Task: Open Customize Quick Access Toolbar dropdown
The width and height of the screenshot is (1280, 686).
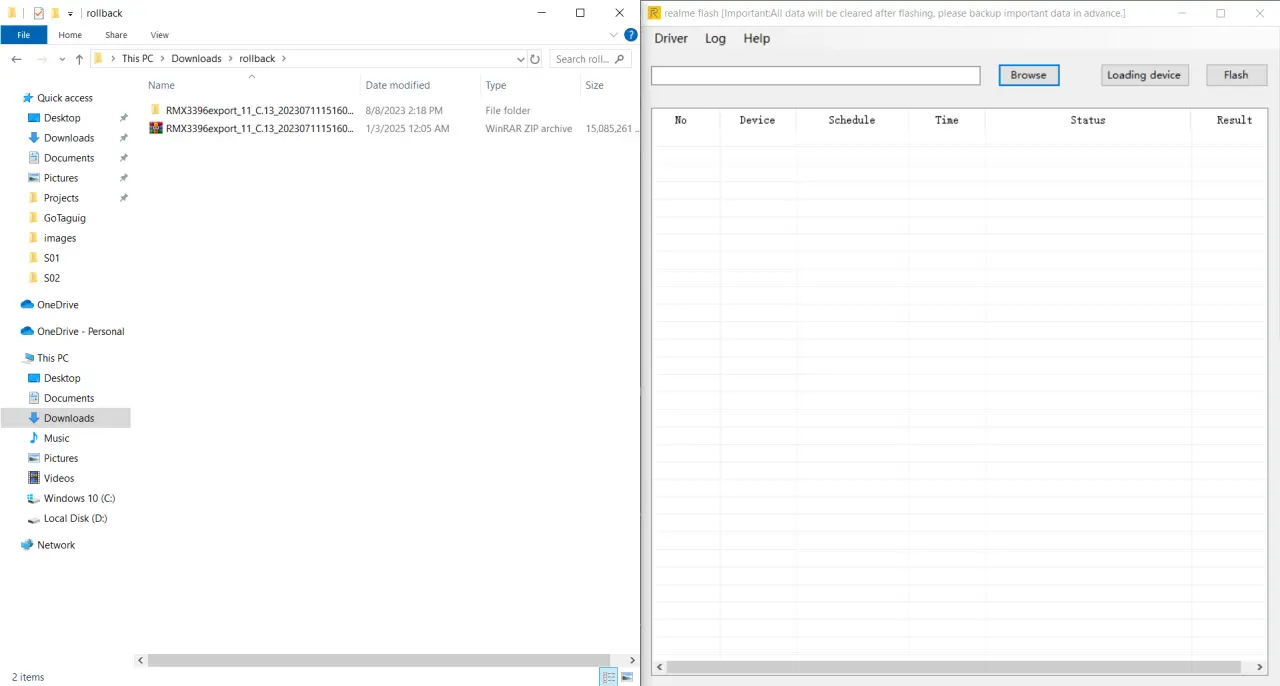Action: click(70, 14)
